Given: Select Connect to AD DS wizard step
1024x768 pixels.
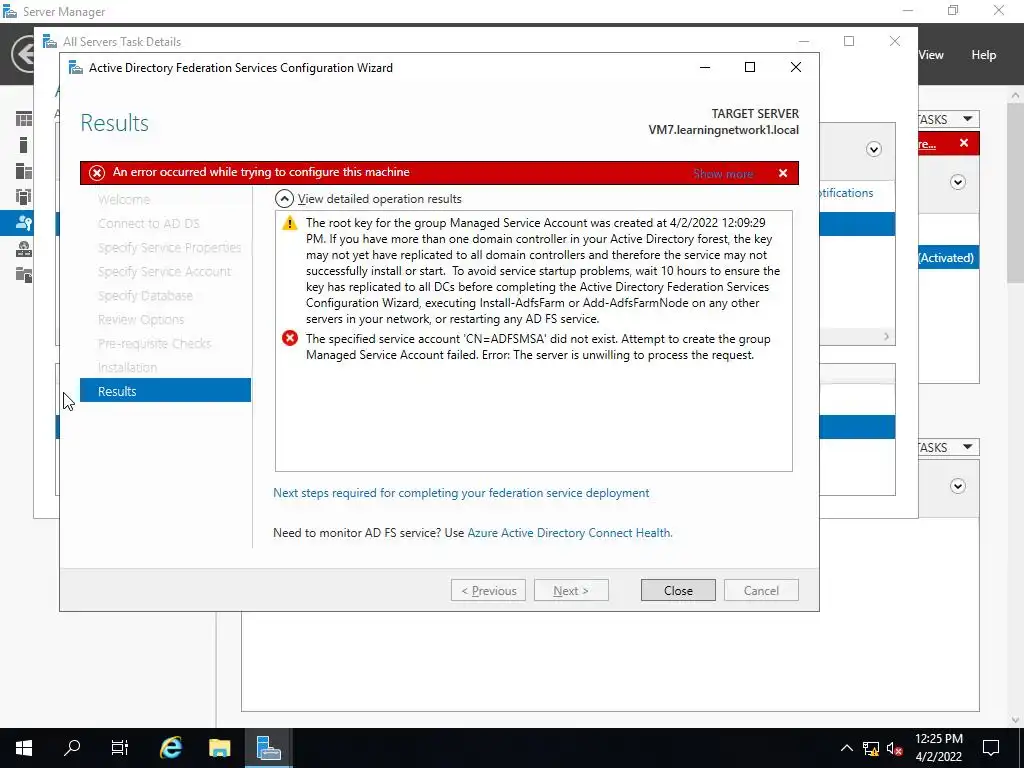Looking at the screenshot, I should pyautogui.click(x=149, y=223).
